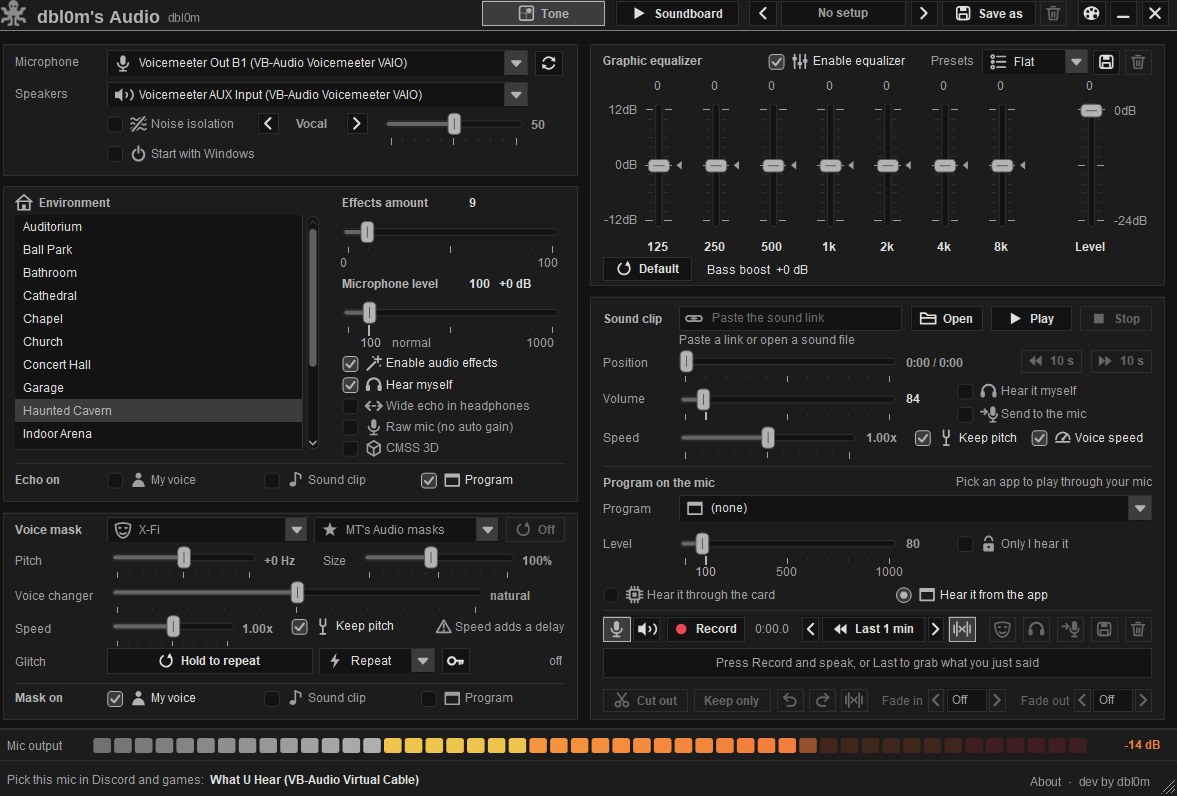Click the waveform trim icon beside Last 1 min
Image resolution: width=1177 pixels, height=796 pixels.
point(962,629)
